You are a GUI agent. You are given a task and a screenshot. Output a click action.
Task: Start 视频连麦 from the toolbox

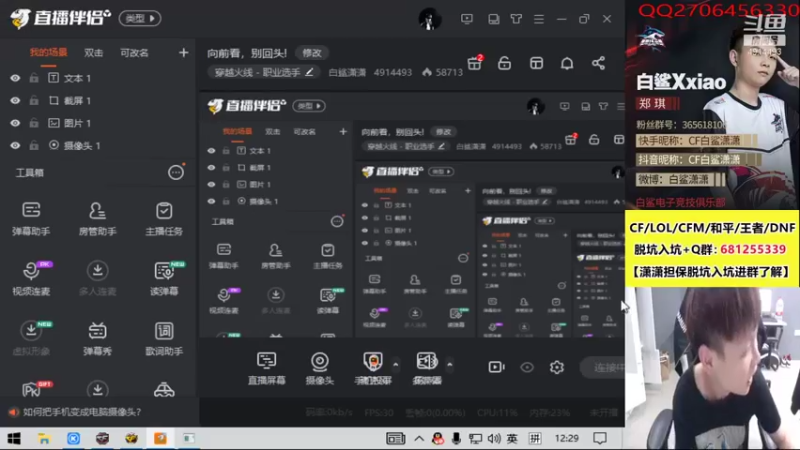click(x=31, y=279)
